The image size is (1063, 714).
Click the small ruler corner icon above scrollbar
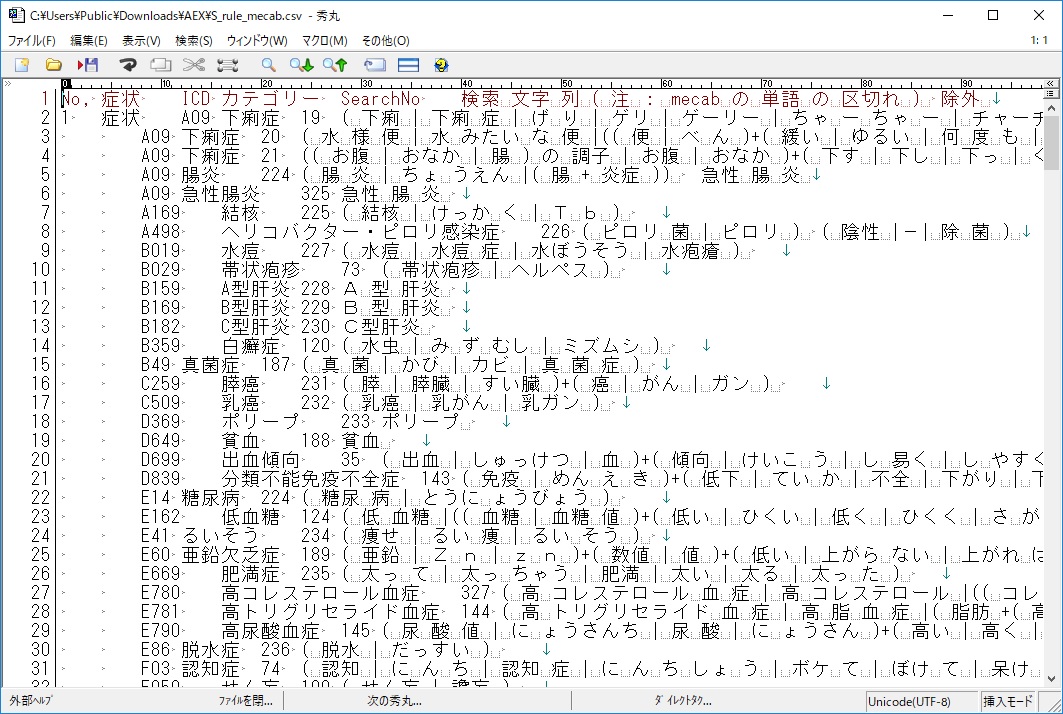click(1050, 93)
